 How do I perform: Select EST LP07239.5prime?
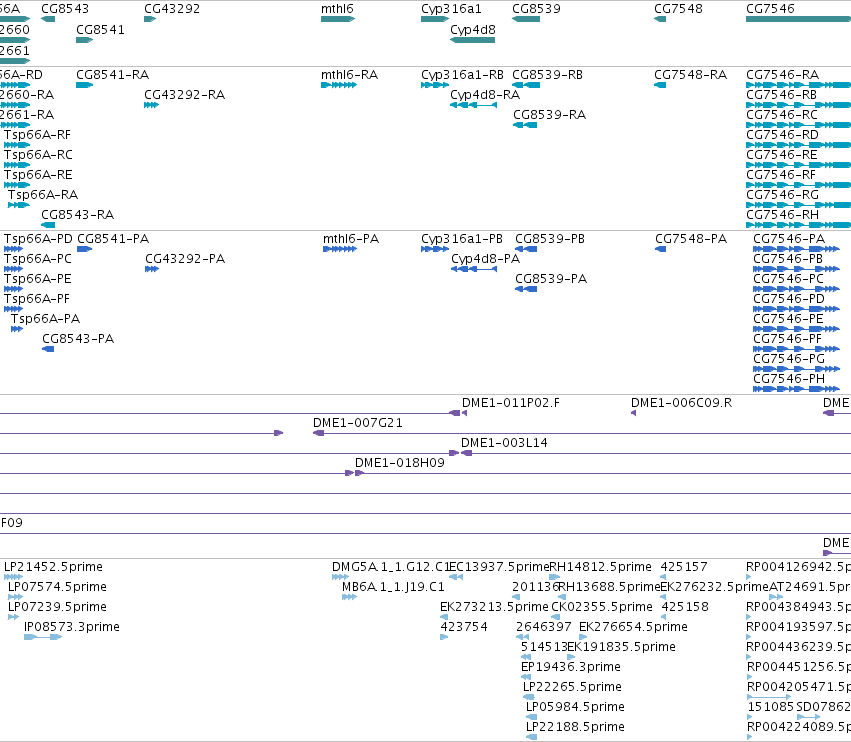point(57,607)
